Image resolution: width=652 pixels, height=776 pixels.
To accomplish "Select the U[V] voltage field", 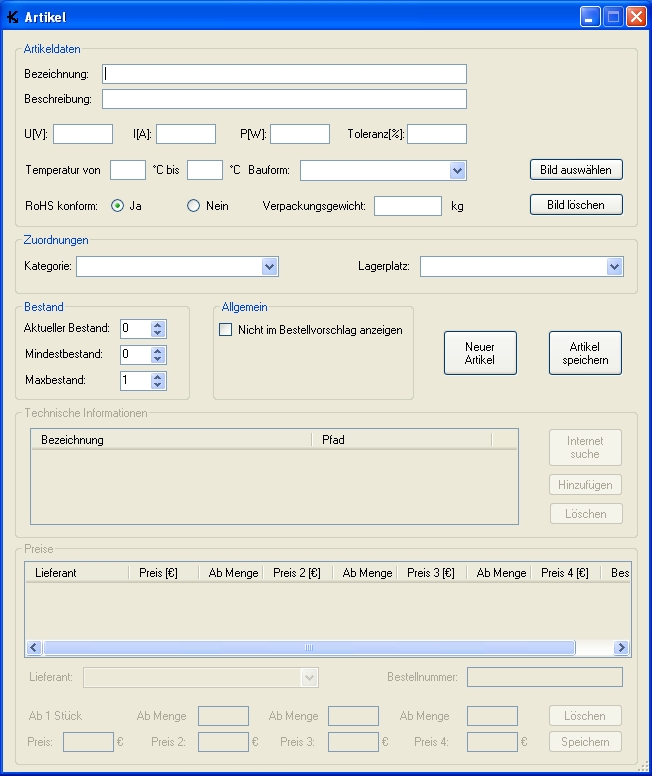I will tap(83, 134).
